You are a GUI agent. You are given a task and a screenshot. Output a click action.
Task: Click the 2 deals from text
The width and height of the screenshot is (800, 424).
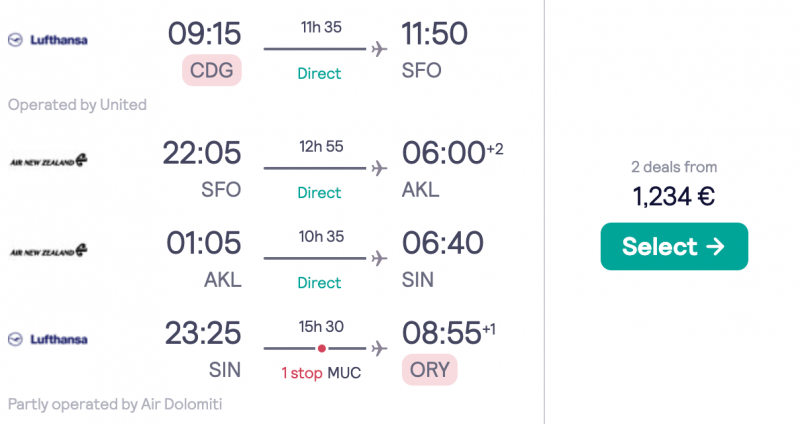(674, 167)
